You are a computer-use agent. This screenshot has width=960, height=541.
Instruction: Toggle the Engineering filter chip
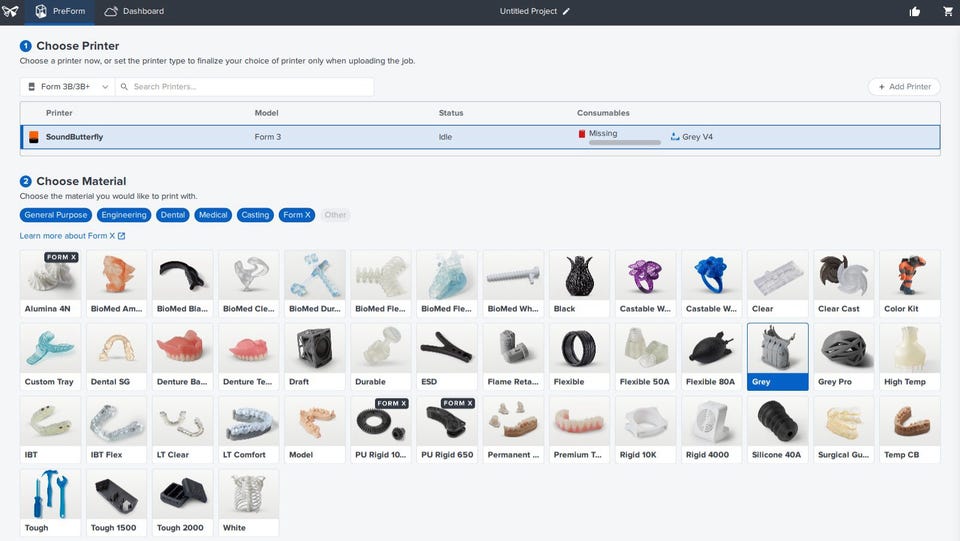(x=124, y=215)
